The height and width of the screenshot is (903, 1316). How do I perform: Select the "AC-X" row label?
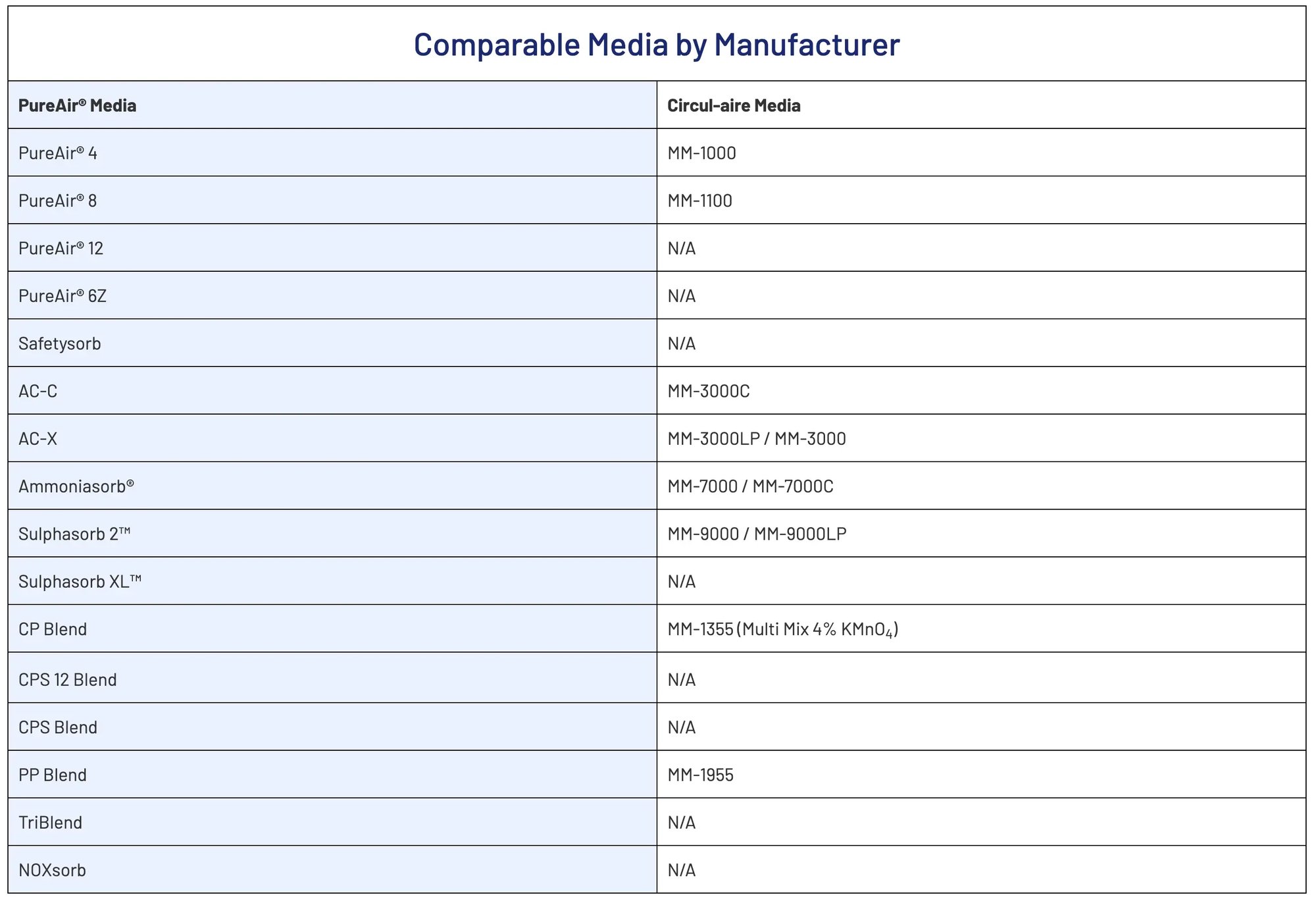tap(38, 439)
